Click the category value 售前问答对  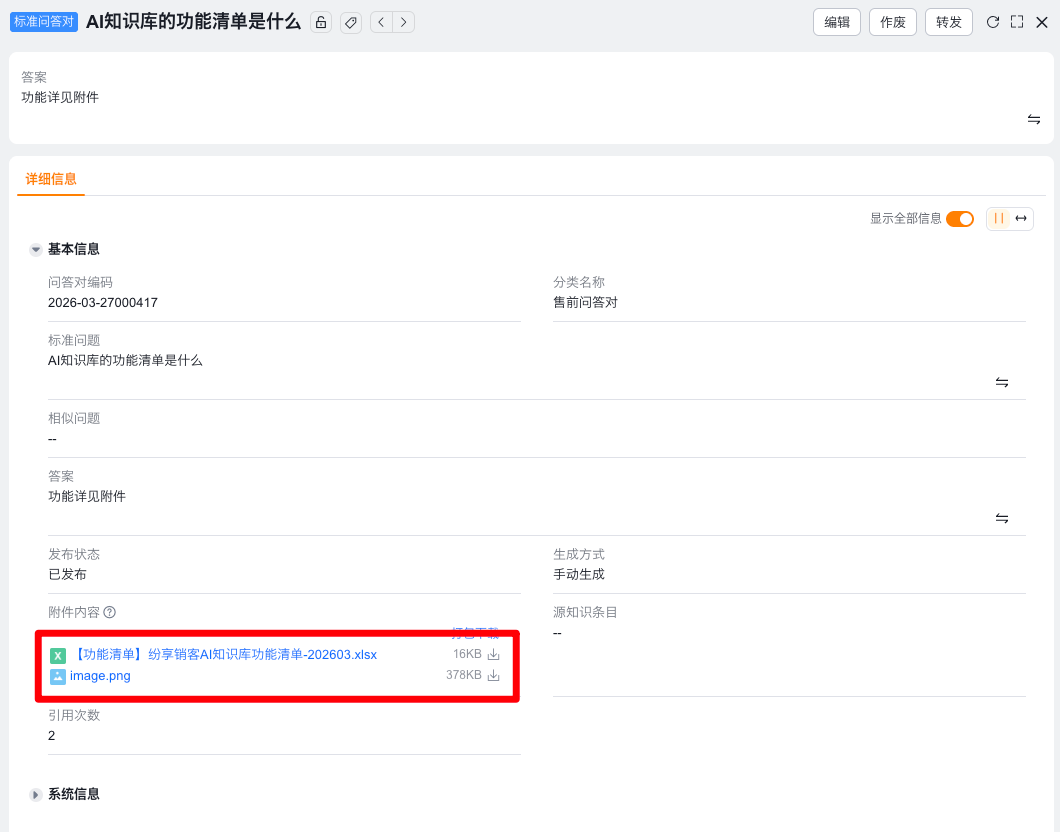585,303
